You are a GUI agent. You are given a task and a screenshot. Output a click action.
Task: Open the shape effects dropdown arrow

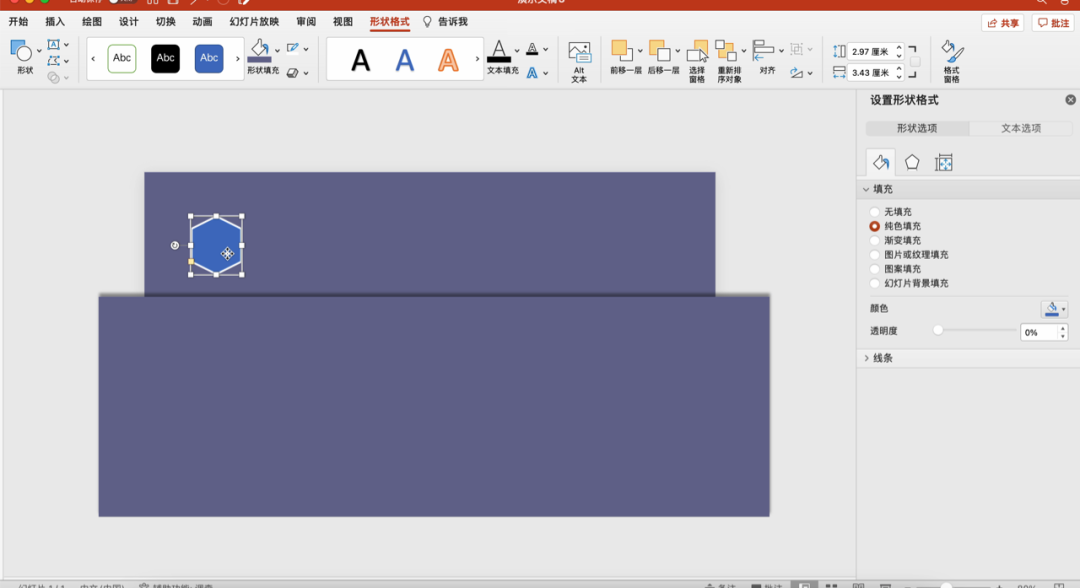click(x=306, y=73)
